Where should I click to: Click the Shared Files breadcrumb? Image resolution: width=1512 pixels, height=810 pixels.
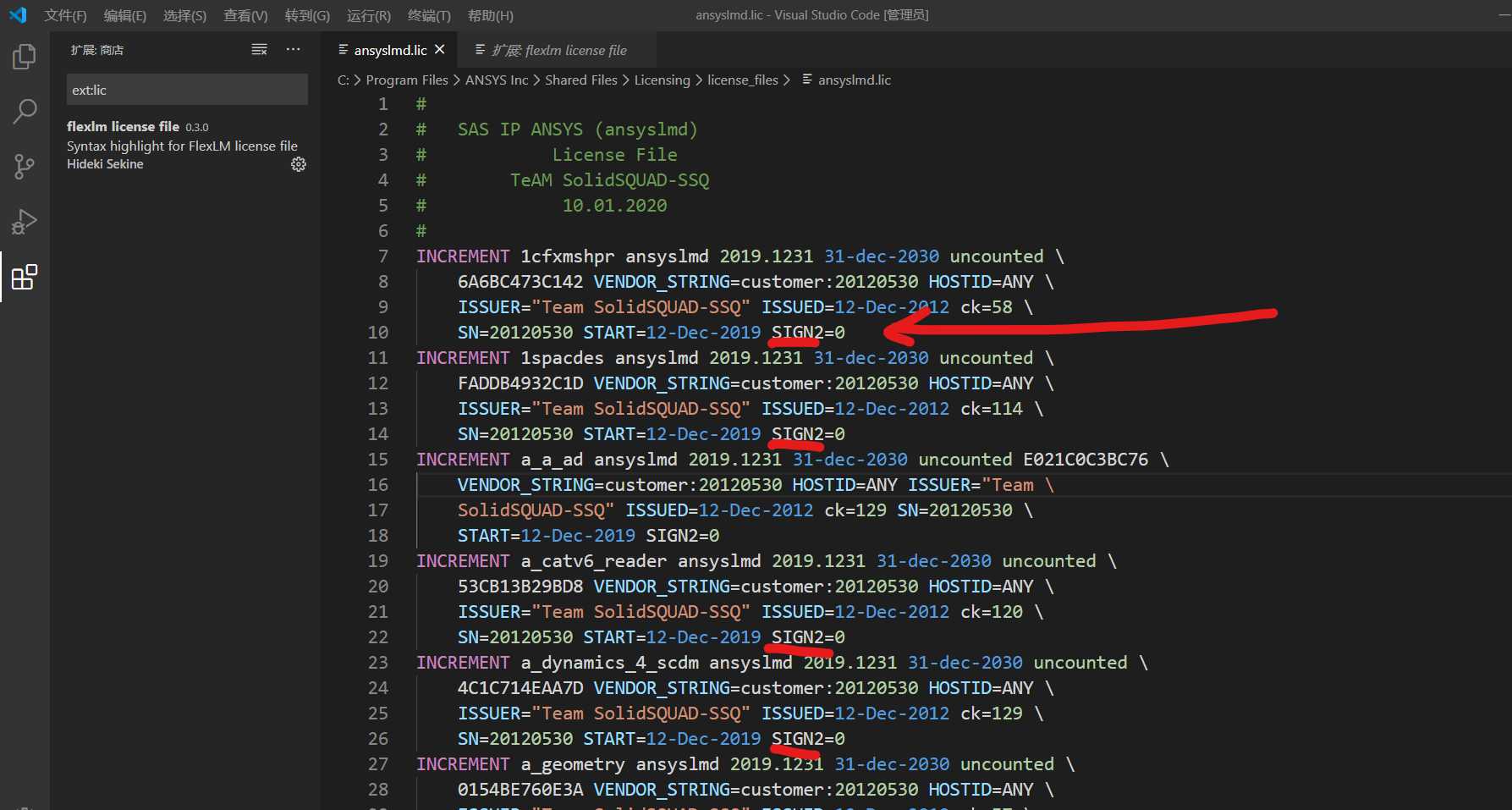[581, 80]
